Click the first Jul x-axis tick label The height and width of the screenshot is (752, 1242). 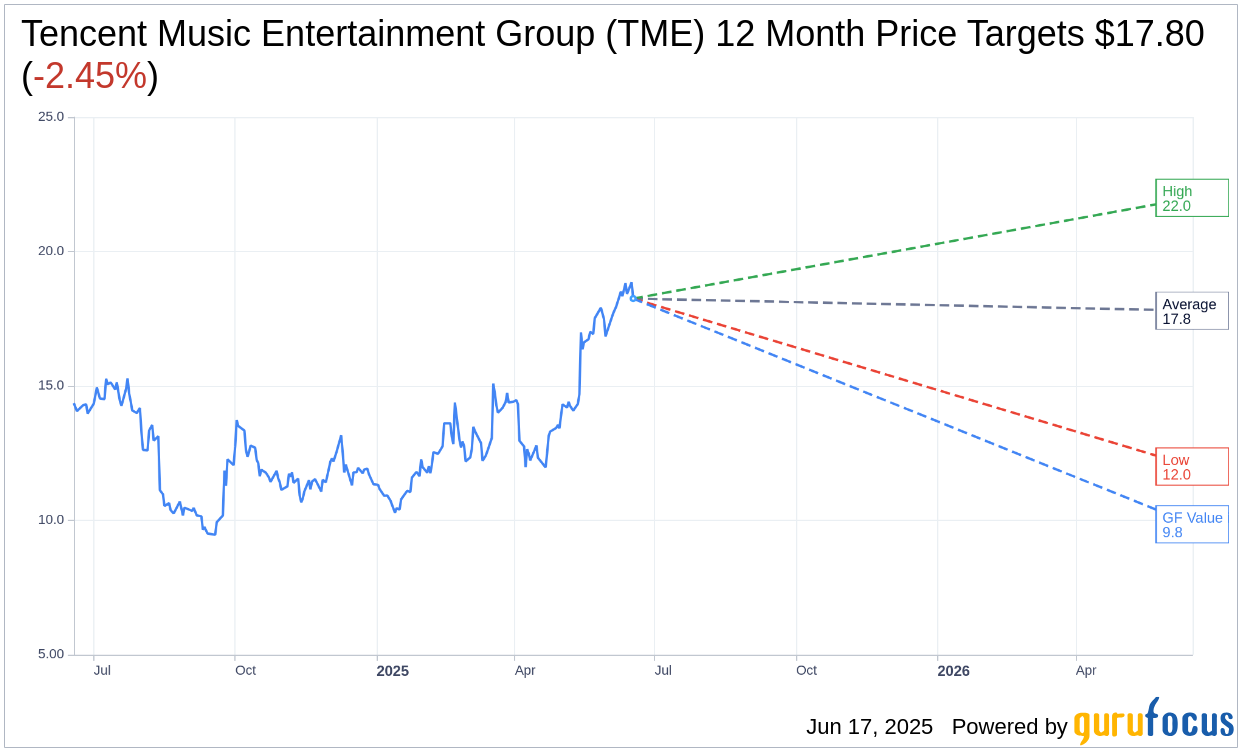pos(102,670)
